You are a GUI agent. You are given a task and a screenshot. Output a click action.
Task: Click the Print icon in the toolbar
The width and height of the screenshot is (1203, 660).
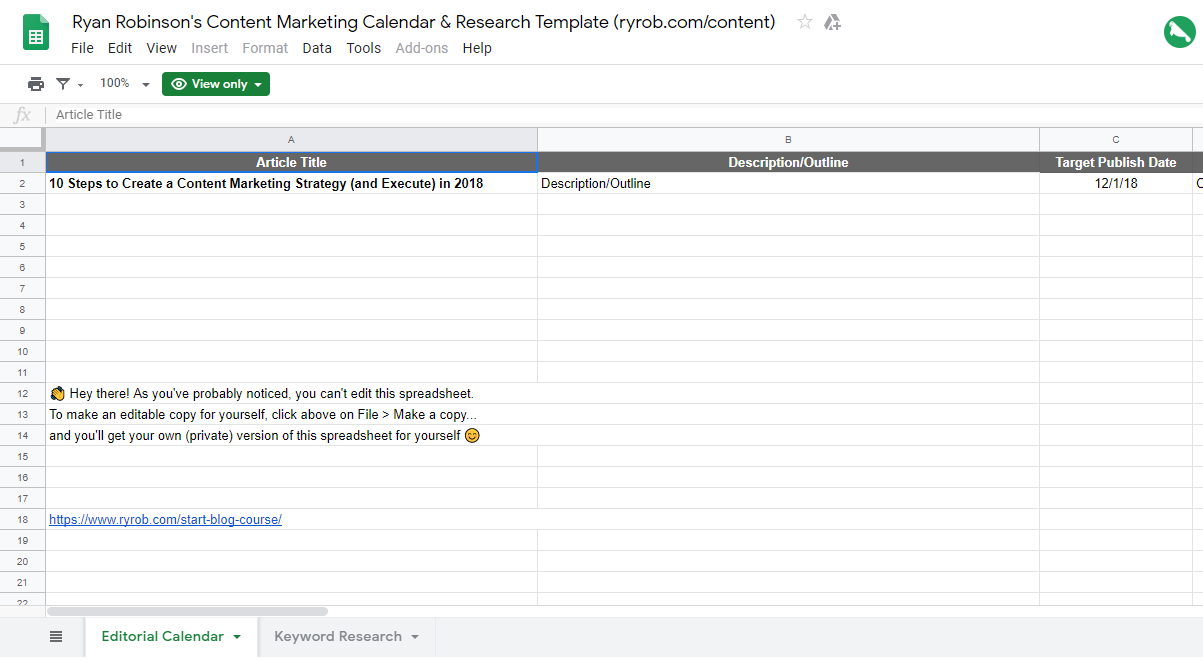tap(36, 84)
